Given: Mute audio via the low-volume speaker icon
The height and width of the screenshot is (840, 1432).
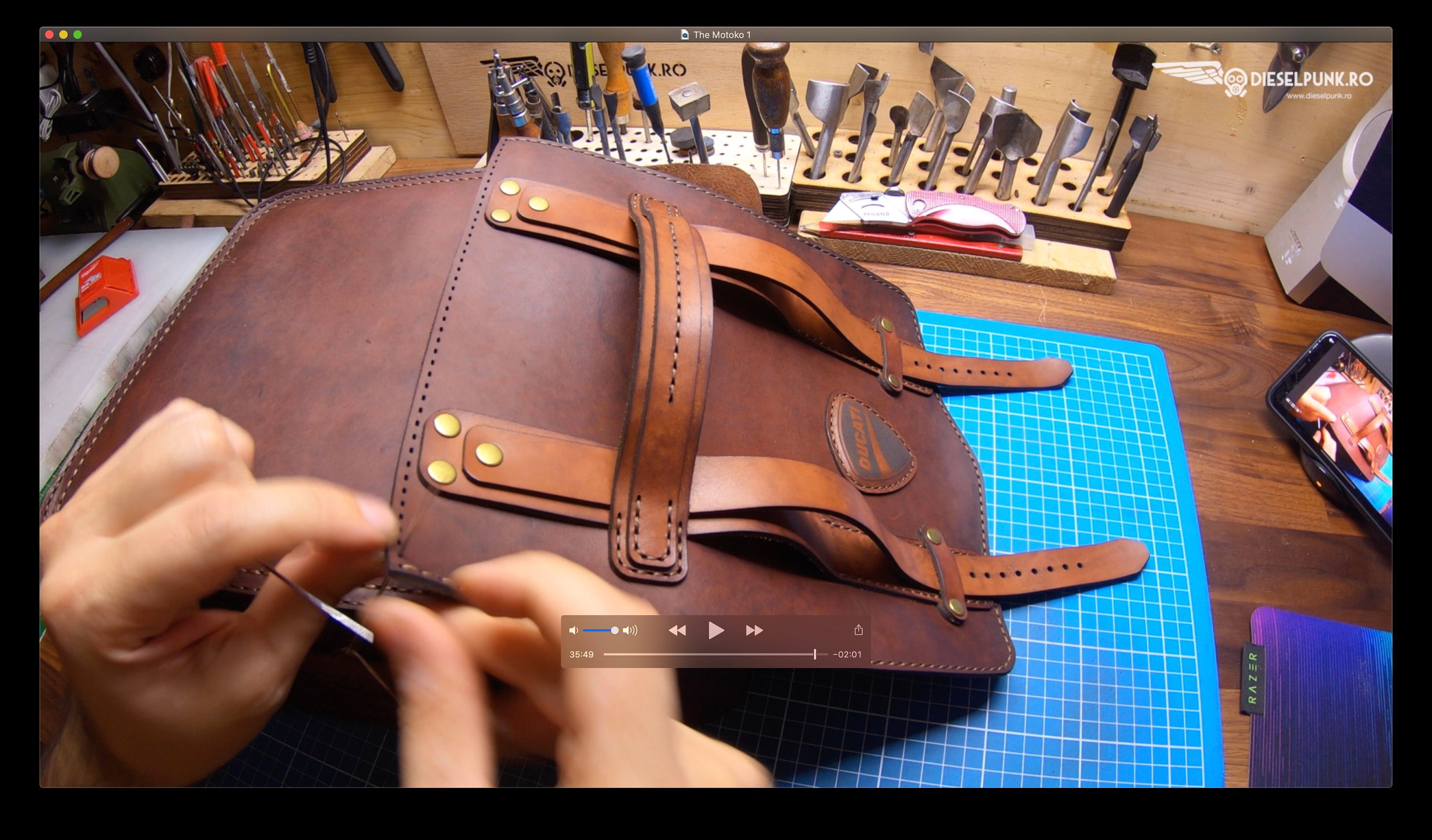Looking at the screenshot, I should [x=573, y=630].
